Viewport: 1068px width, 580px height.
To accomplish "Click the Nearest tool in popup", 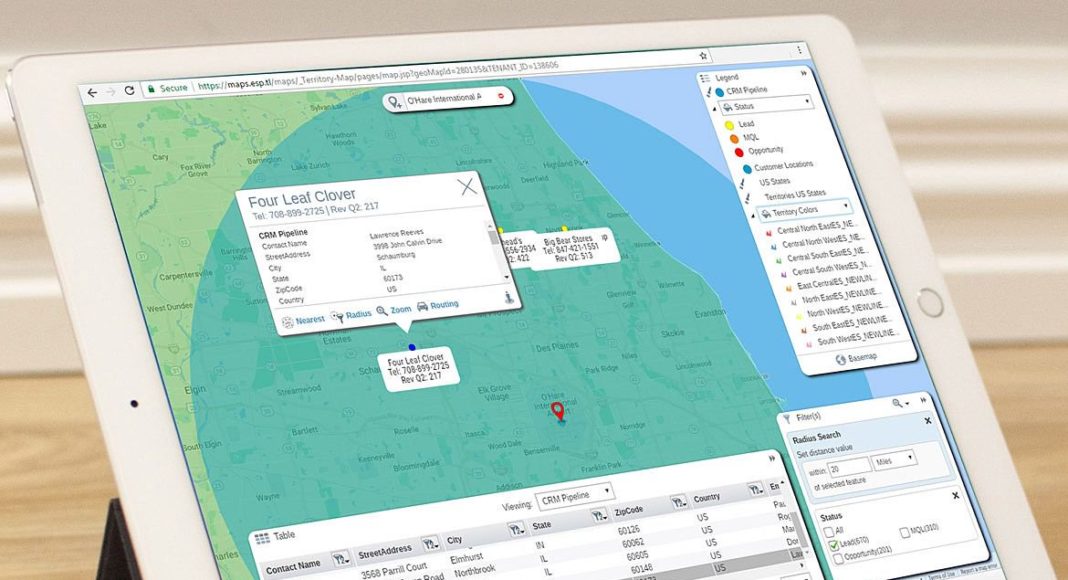I will click(x=304, y=321).
